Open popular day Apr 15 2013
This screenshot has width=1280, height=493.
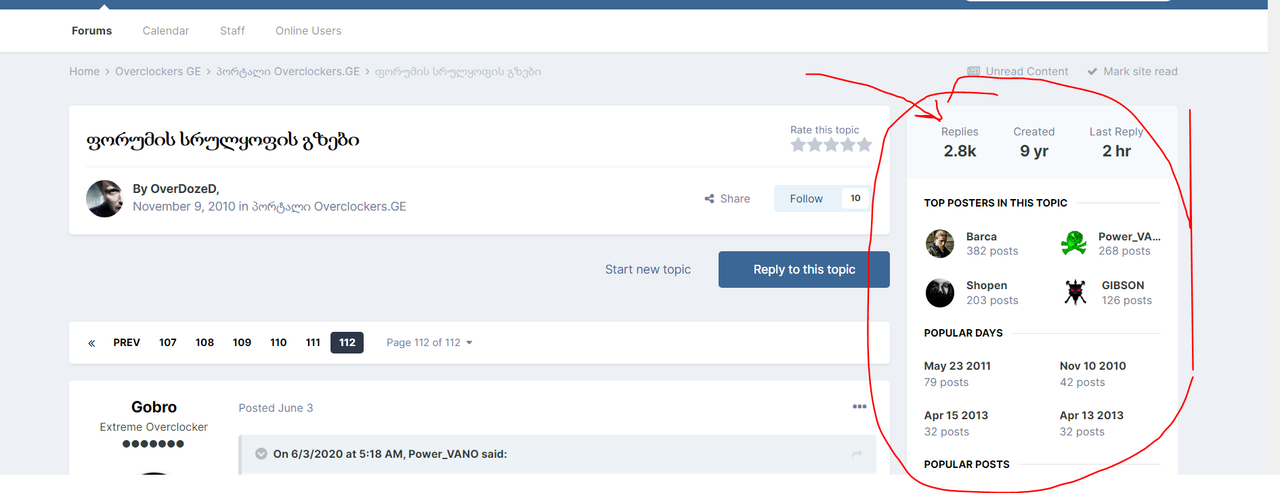(956, 415)
